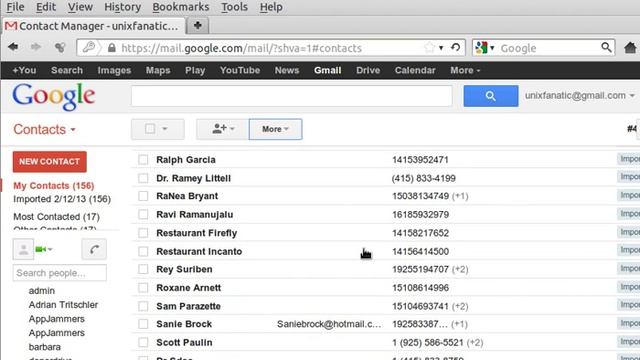Open the View menu
Screen dimensions: 640x360
80,7
